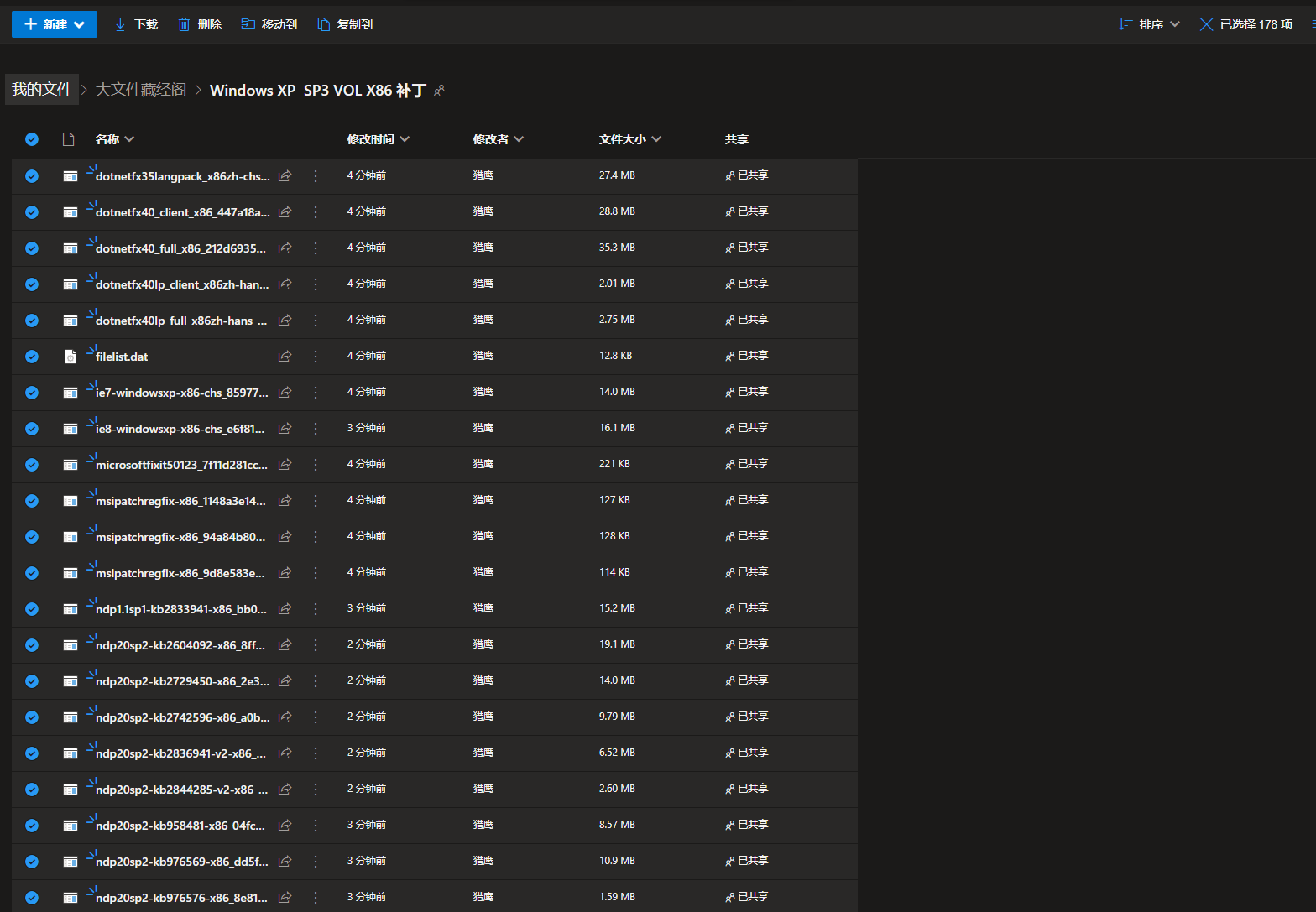Go to My Files (我的文件) breadcrumb
This screenshot has width=1316, height=912.
pos(42,90)
